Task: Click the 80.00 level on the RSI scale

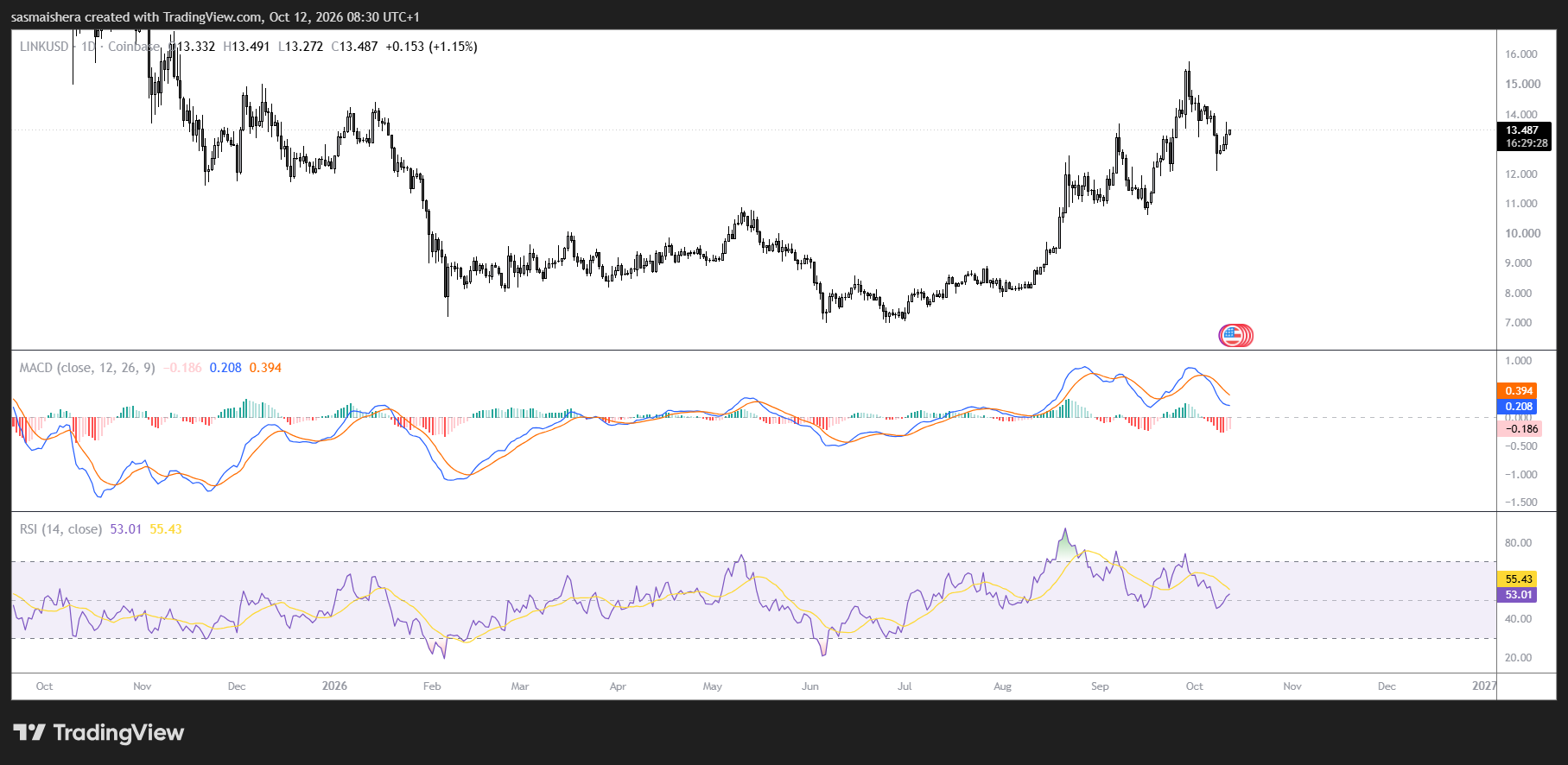Action: pos(1518,543)
